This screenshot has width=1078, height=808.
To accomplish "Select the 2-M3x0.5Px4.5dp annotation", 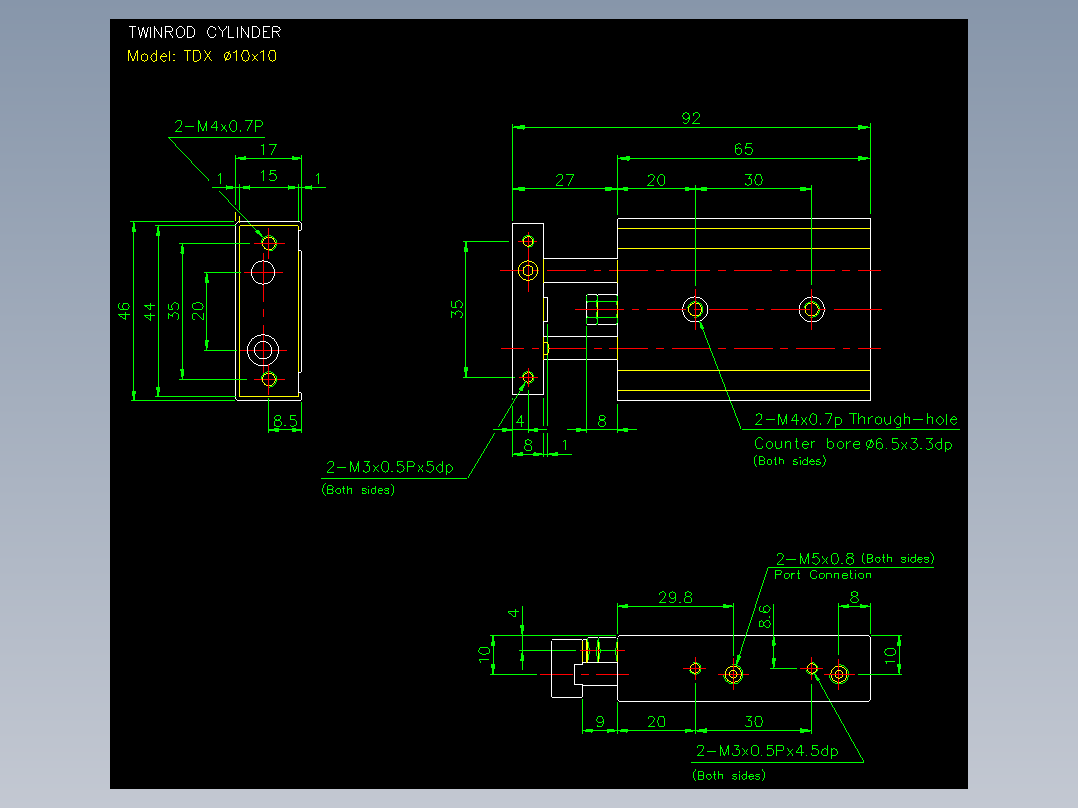I will [767, 751].
